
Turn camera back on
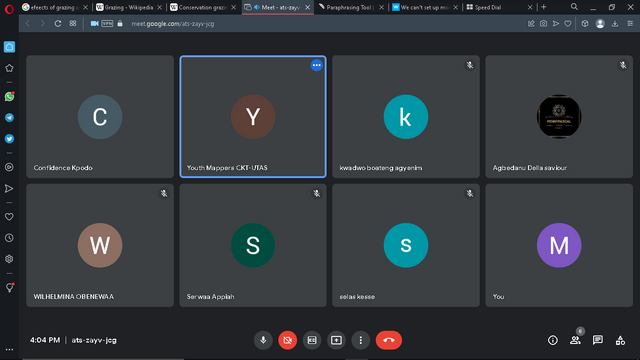click(287, 340)
